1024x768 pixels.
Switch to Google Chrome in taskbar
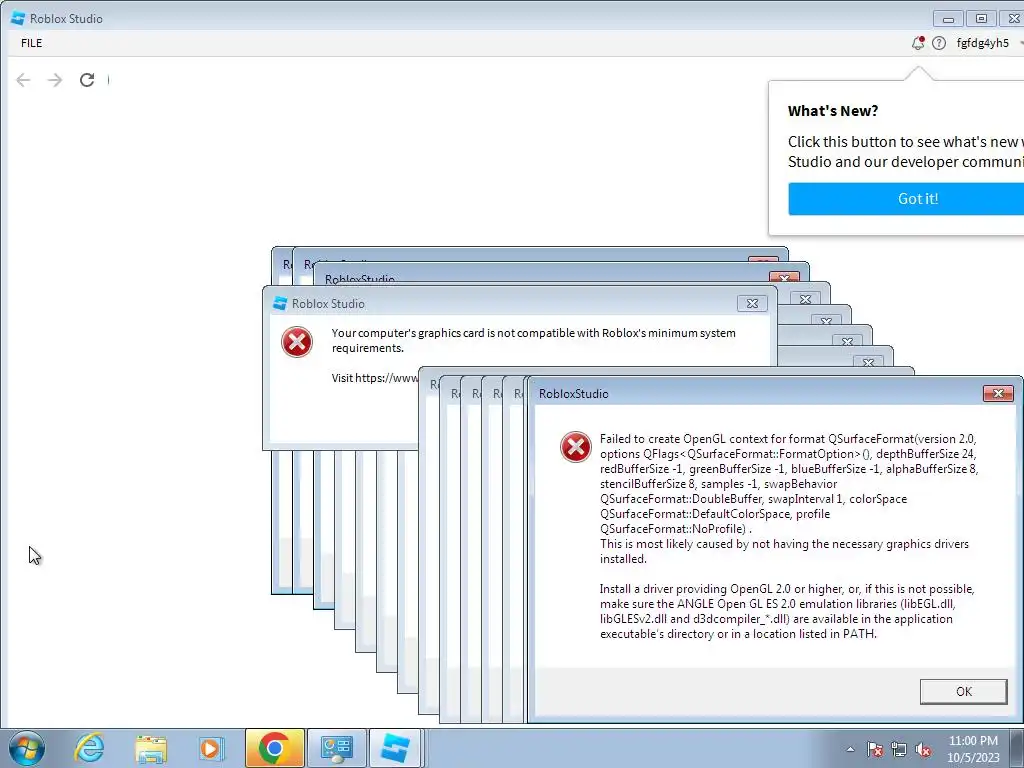pyautogui.click(x=274, y=748)
